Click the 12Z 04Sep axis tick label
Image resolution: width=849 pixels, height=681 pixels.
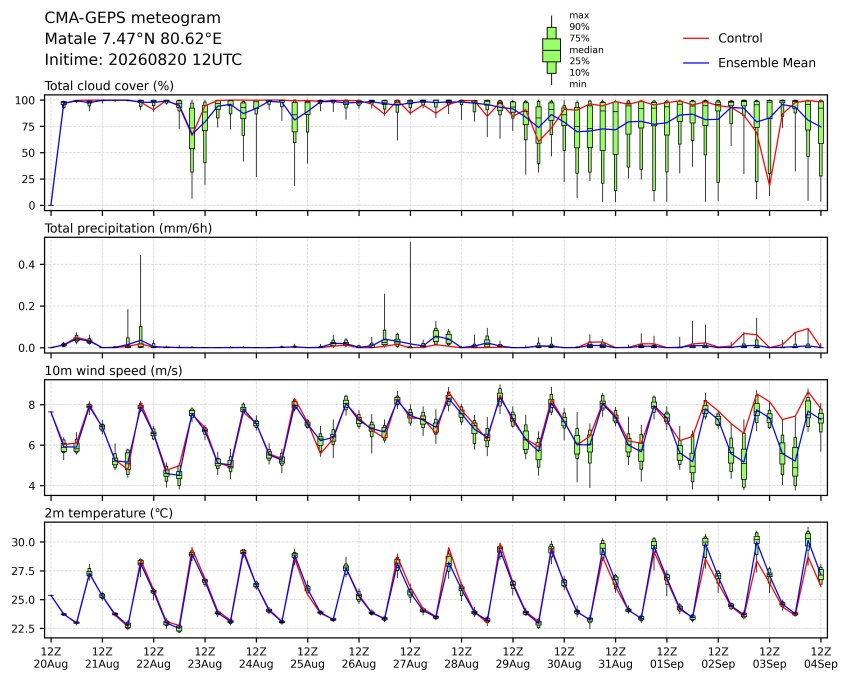coord(821,658)
